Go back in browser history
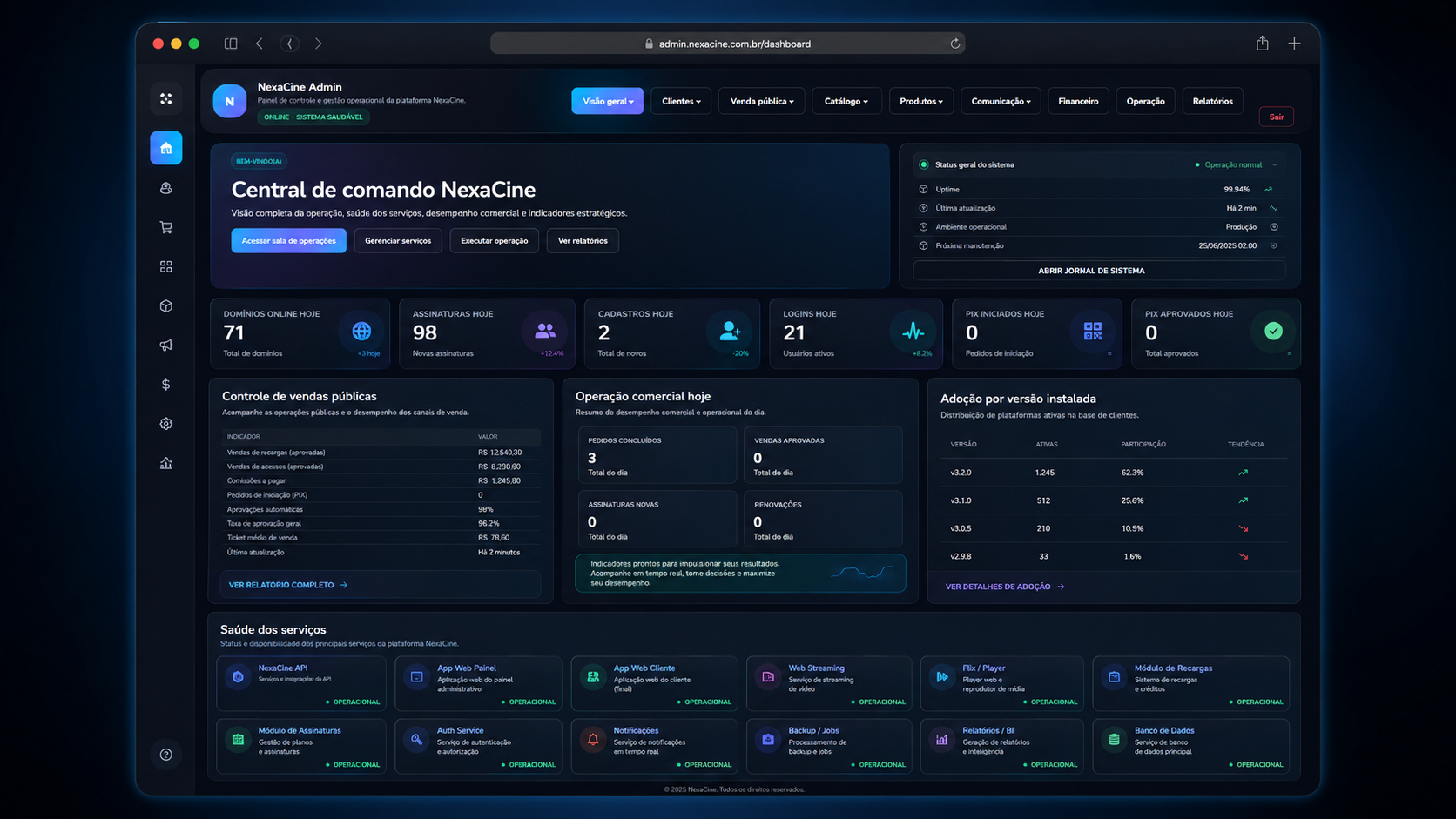1456x819 pixels. tap(259, 44)
